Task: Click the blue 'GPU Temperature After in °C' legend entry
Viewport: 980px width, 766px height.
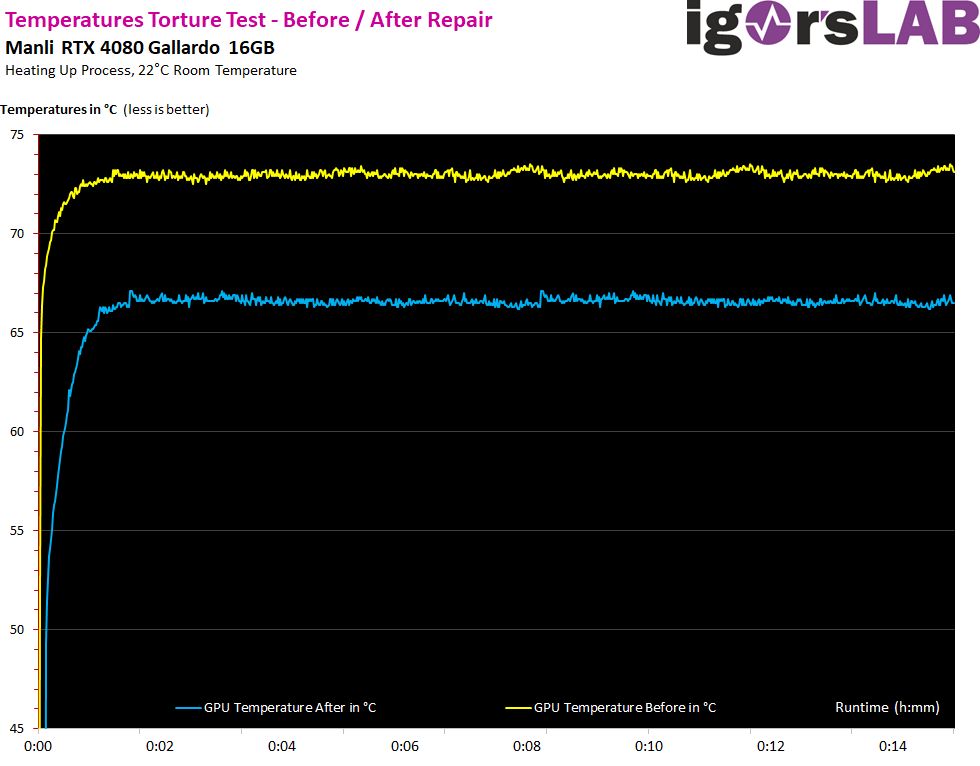Action: pos(276,707)
